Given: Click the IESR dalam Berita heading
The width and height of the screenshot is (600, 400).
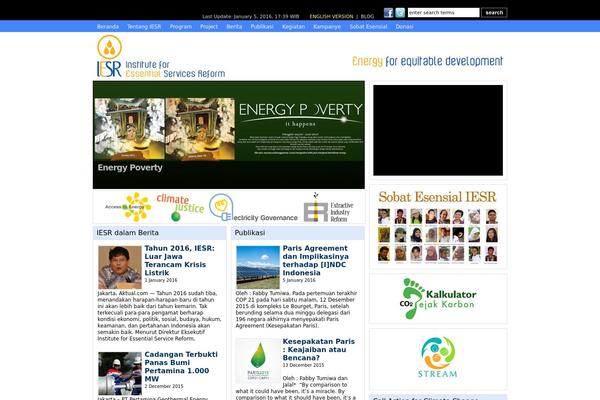Looking at the screenshot, I should [x=127, y=233].
